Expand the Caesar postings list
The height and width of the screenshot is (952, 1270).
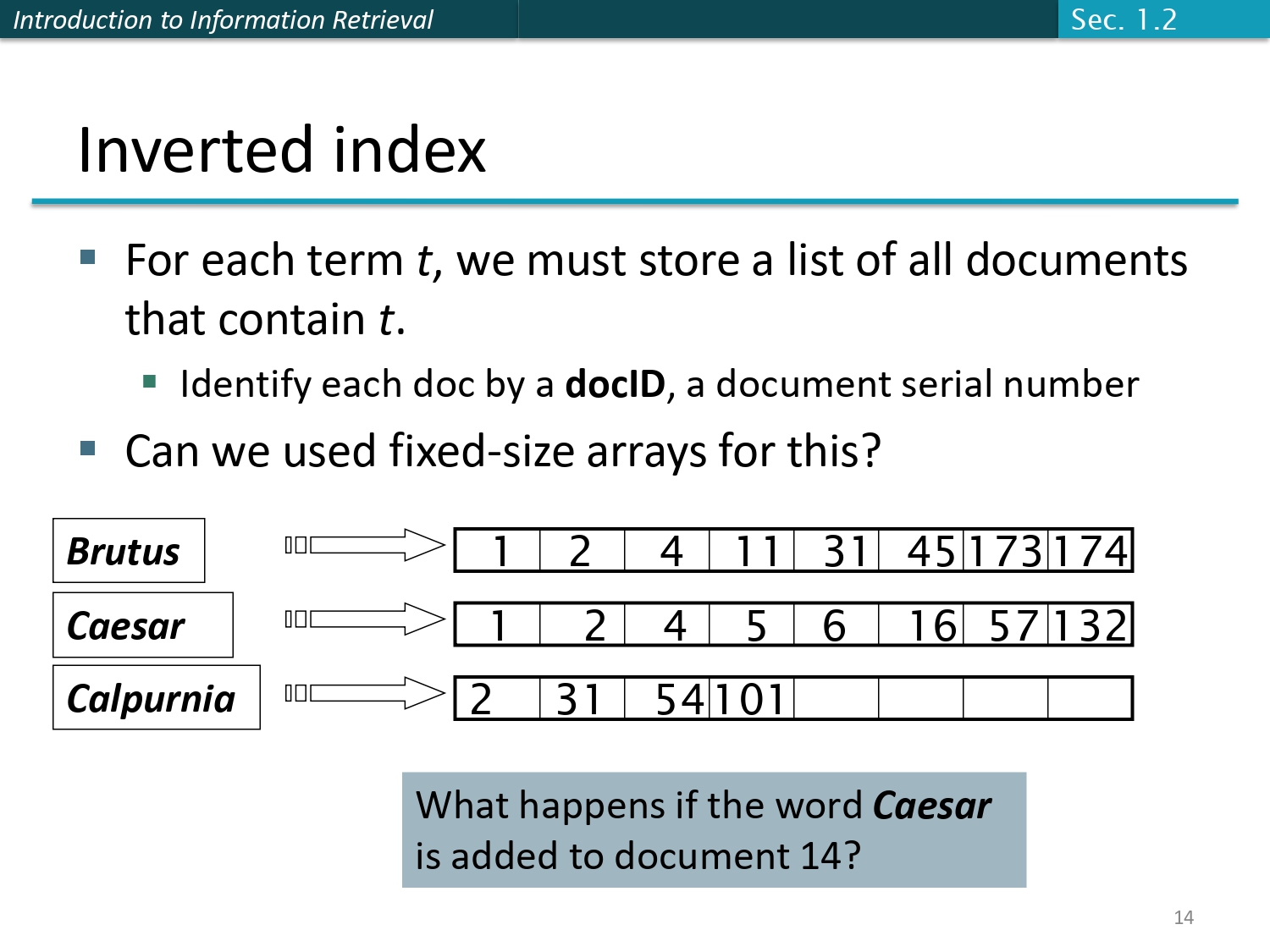(792, 625)
